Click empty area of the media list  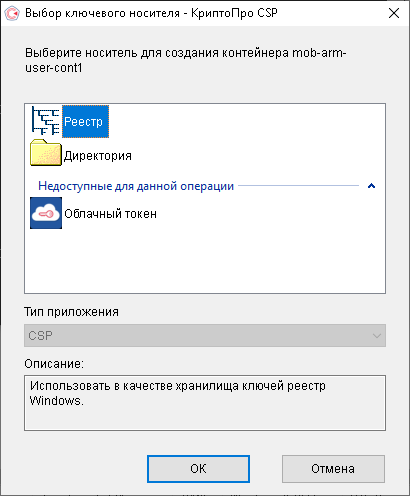click(x=205, y=262)
